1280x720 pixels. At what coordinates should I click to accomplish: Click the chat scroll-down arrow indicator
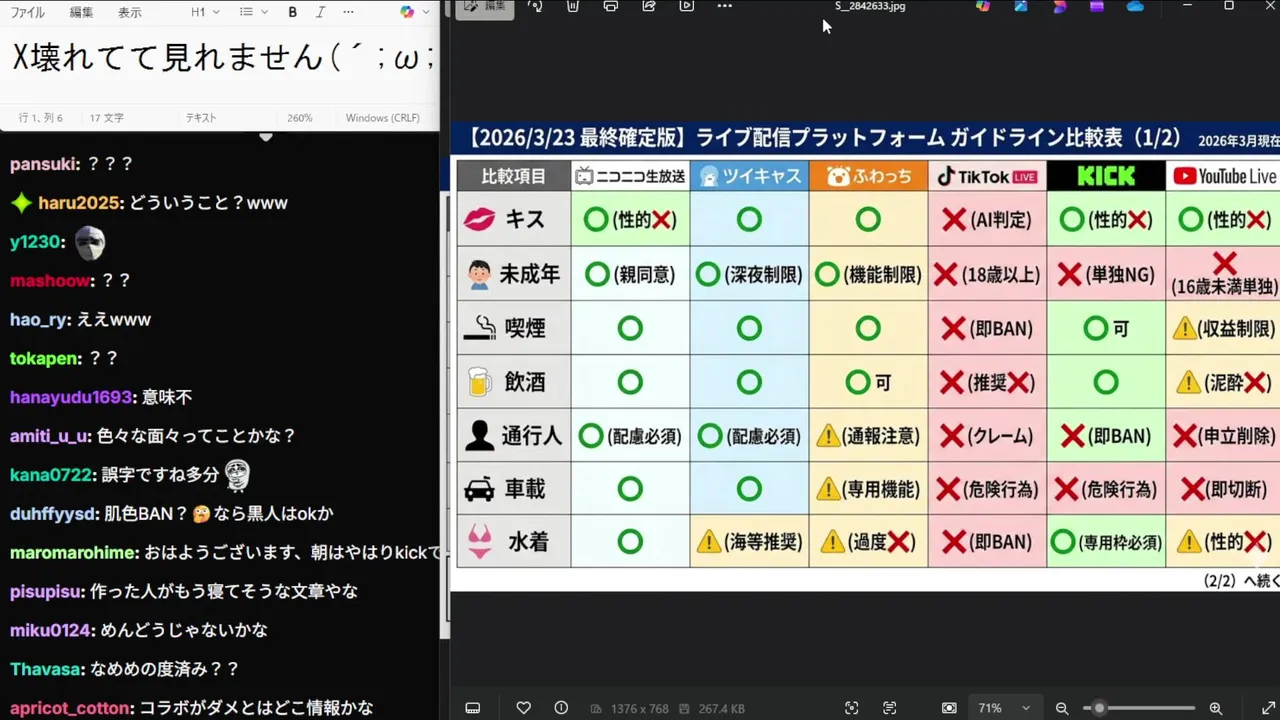click(x=266, y=137)
